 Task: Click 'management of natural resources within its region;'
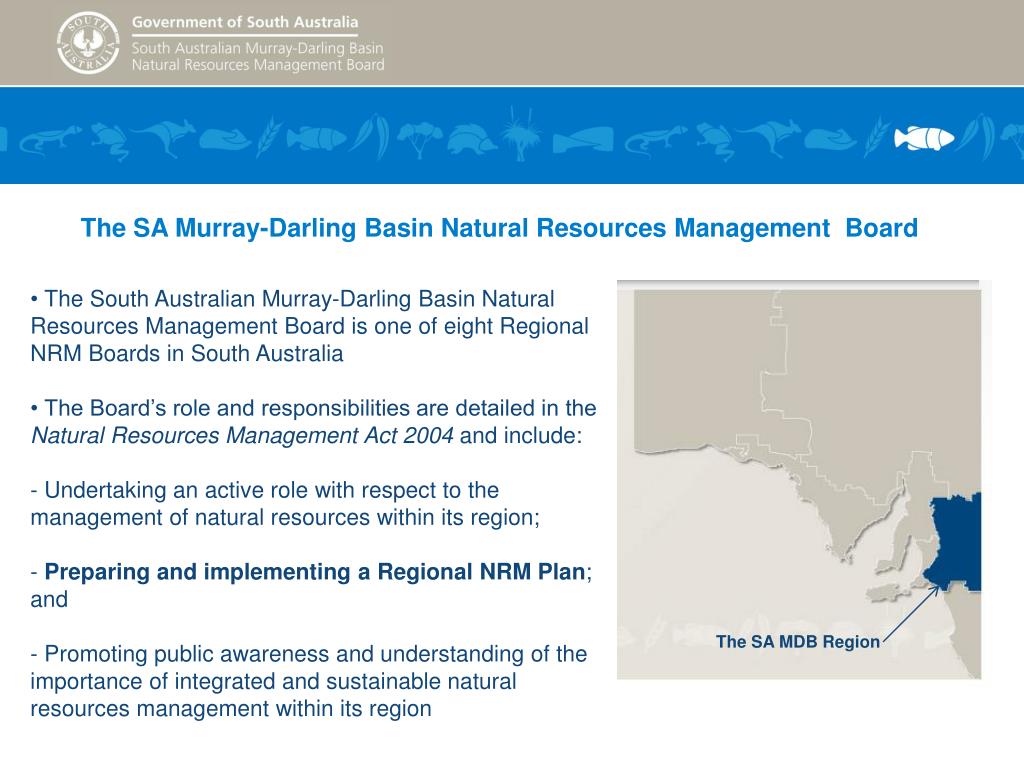pyautogui.click(x=285, y=517)
